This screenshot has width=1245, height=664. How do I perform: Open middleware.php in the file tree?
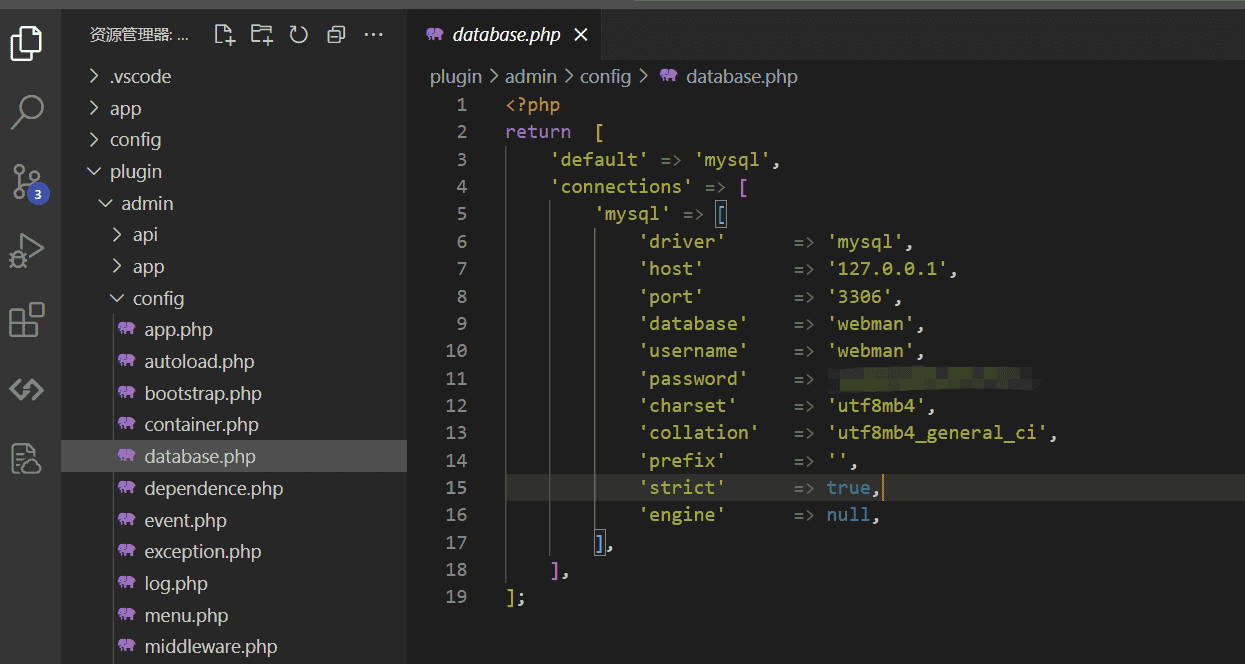pos(210,647)
